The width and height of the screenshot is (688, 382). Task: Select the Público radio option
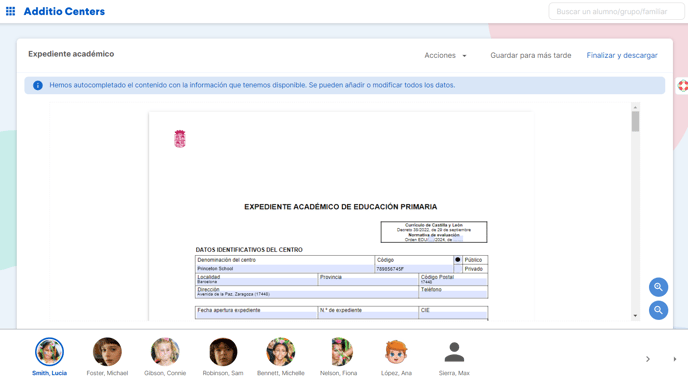coord(458,260)
